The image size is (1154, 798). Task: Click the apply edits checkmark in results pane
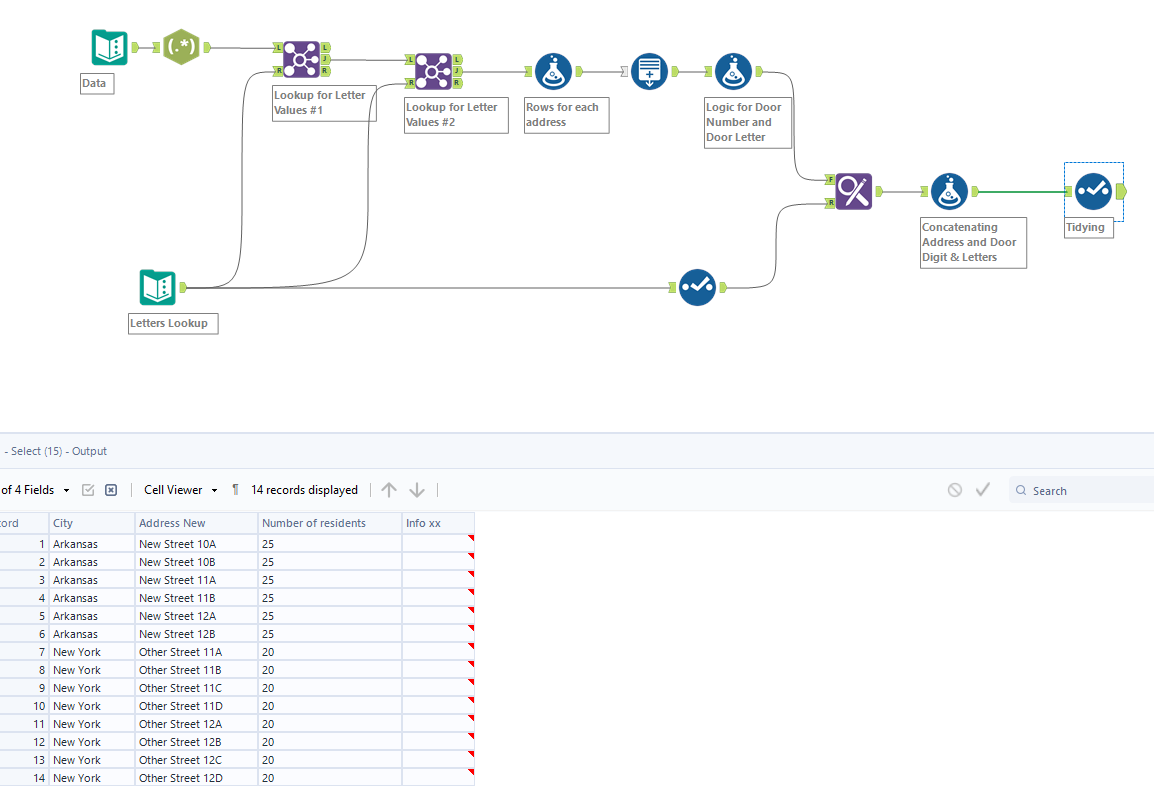(x=983, y=489)
